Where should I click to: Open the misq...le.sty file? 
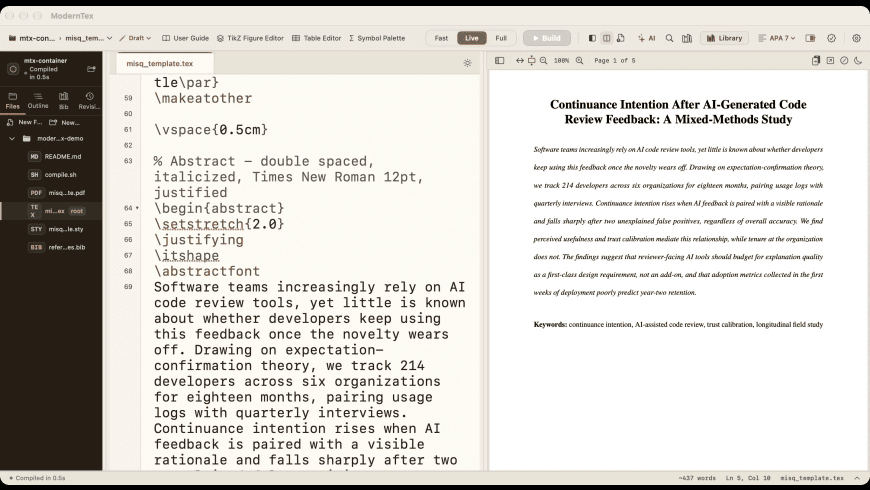tap(51, 229)
